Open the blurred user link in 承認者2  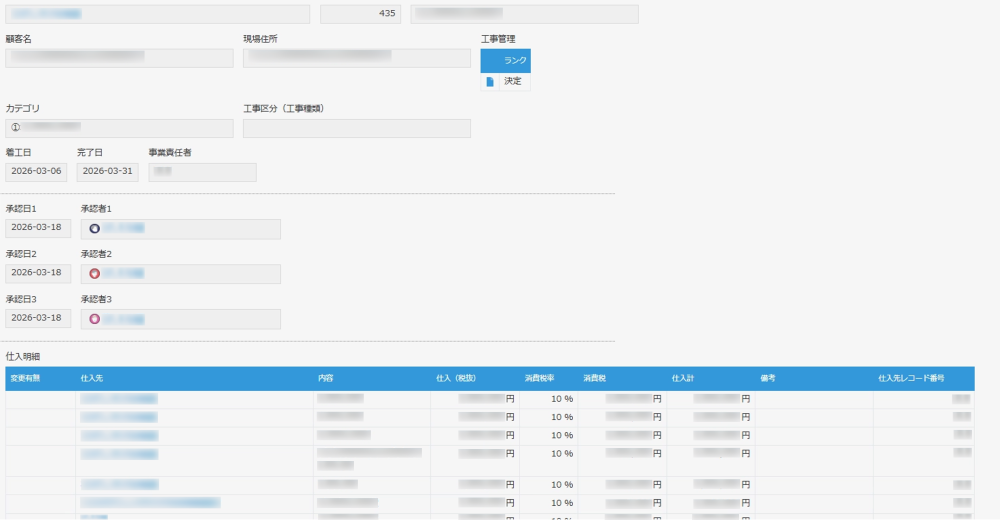point(124,273)
